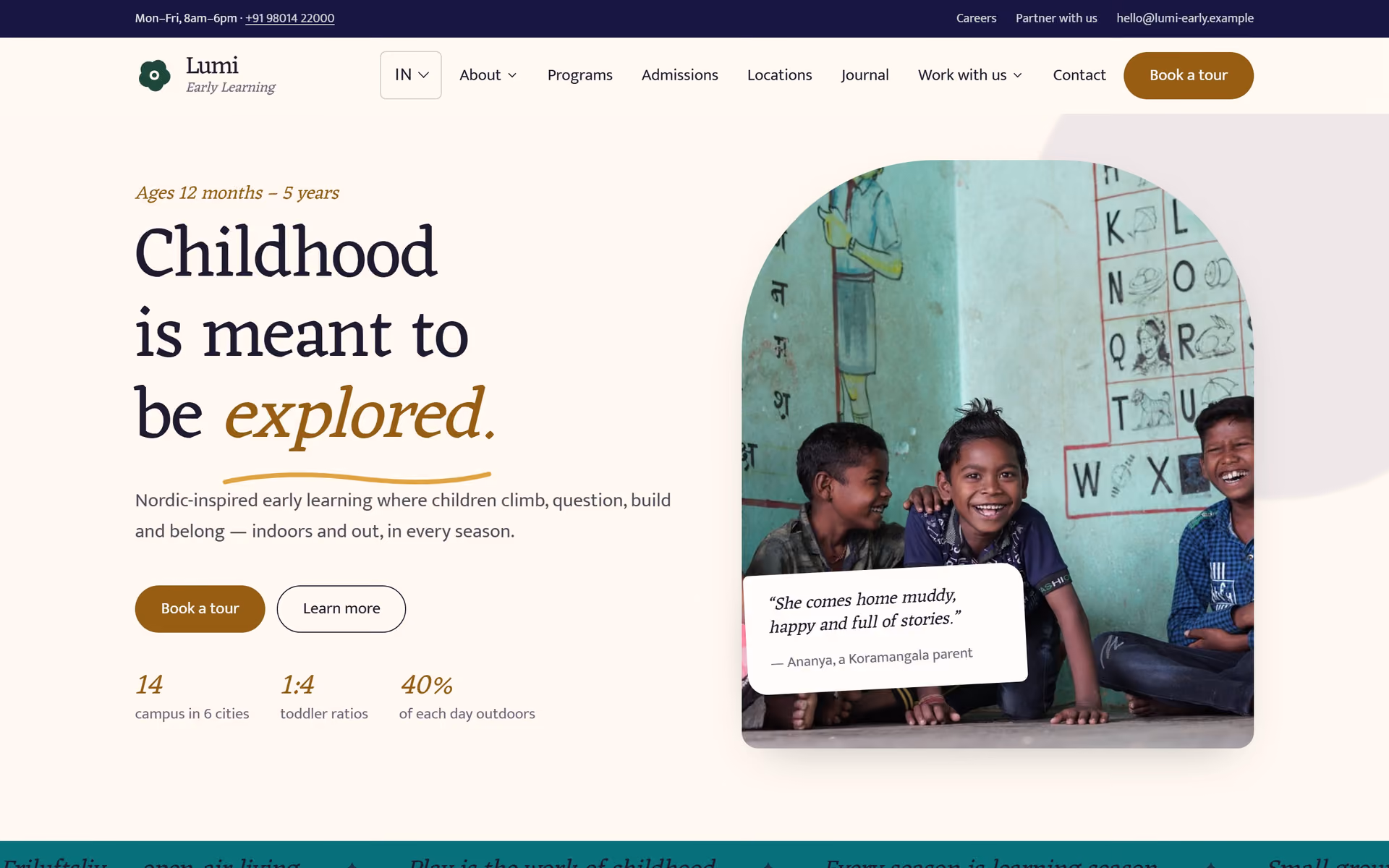Open the Journal section
The width and height of the screenshot is (1389, 868).
pos(865,75)
